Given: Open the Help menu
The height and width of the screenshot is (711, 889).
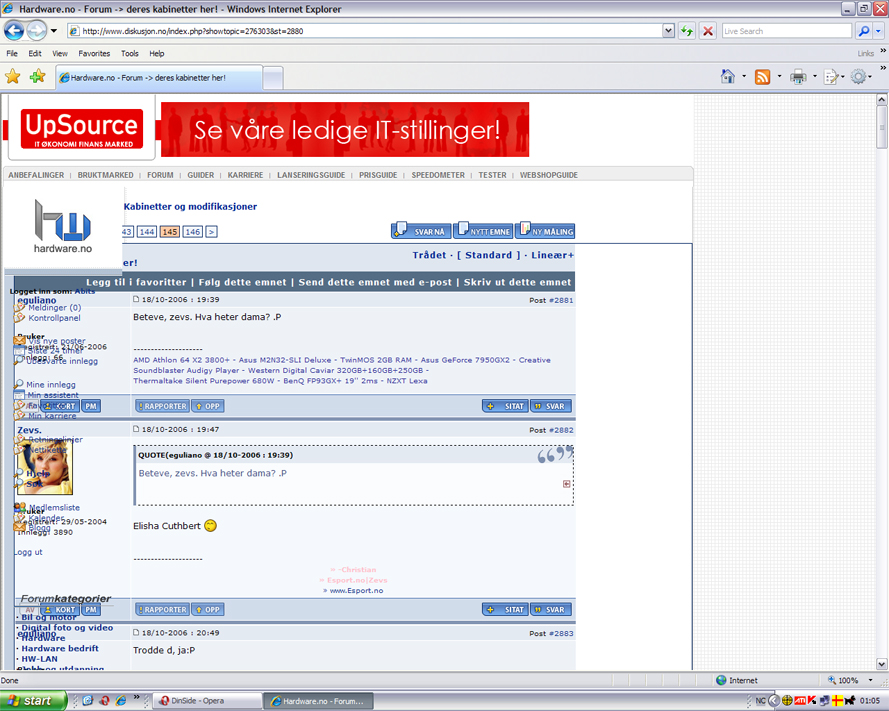Looking at the screenshot, I should pos(156,53).
